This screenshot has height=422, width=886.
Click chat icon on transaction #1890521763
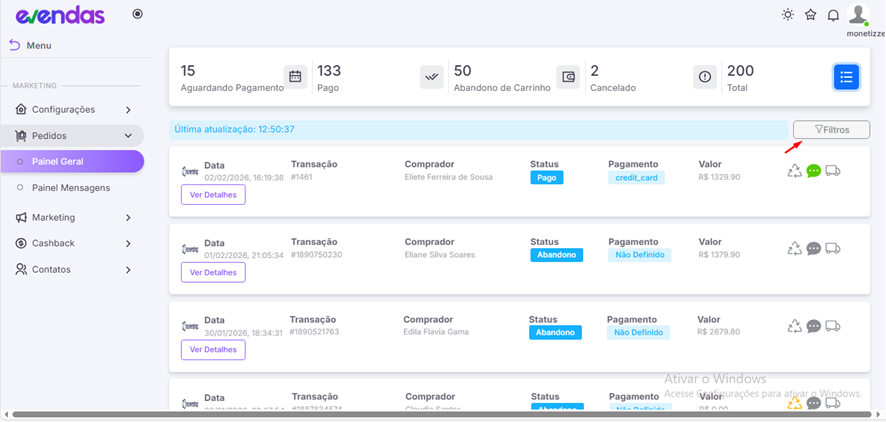814,326
